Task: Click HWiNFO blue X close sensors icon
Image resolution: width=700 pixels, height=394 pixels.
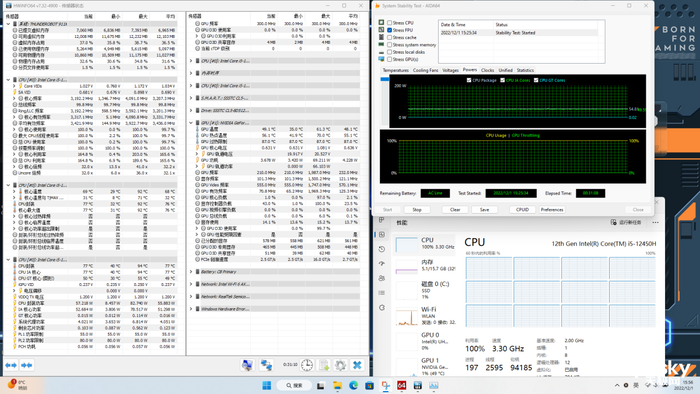Action: (x=357, y=365)
